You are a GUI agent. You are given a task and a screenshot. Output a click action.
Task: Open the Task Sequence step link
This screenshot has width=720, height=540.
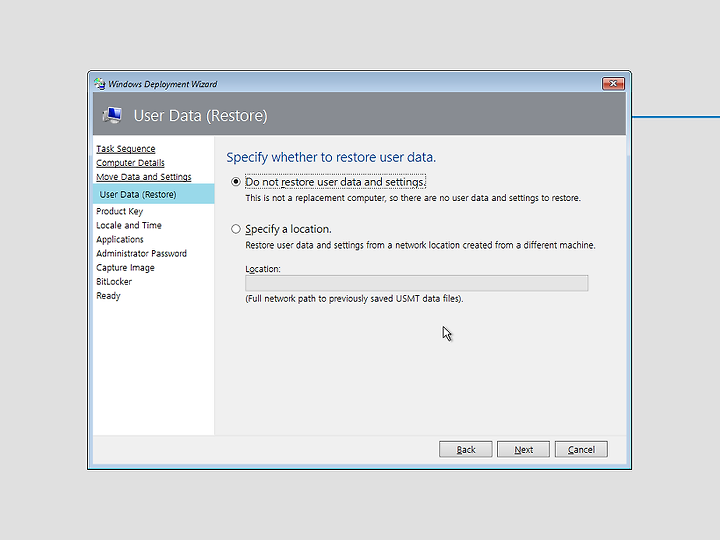[126, 149]
